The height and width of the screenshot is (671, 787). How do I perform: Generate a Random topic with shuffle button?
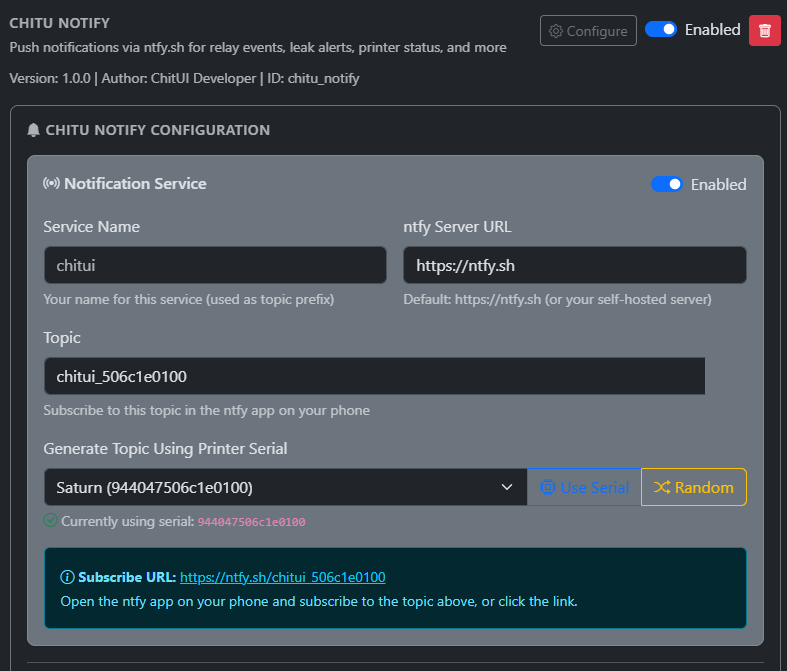point(693,487)
